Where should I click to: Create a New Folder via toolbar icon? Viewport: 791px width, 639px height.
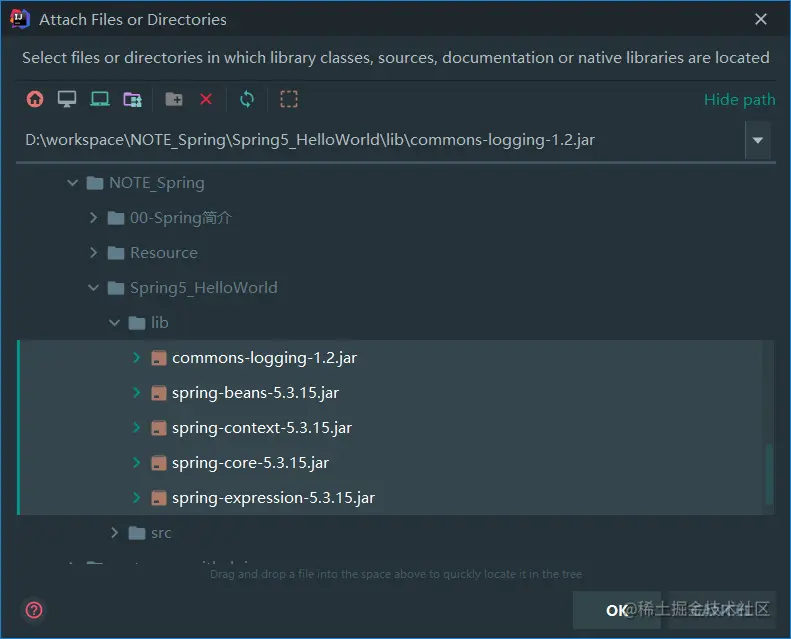pos(174,99)
